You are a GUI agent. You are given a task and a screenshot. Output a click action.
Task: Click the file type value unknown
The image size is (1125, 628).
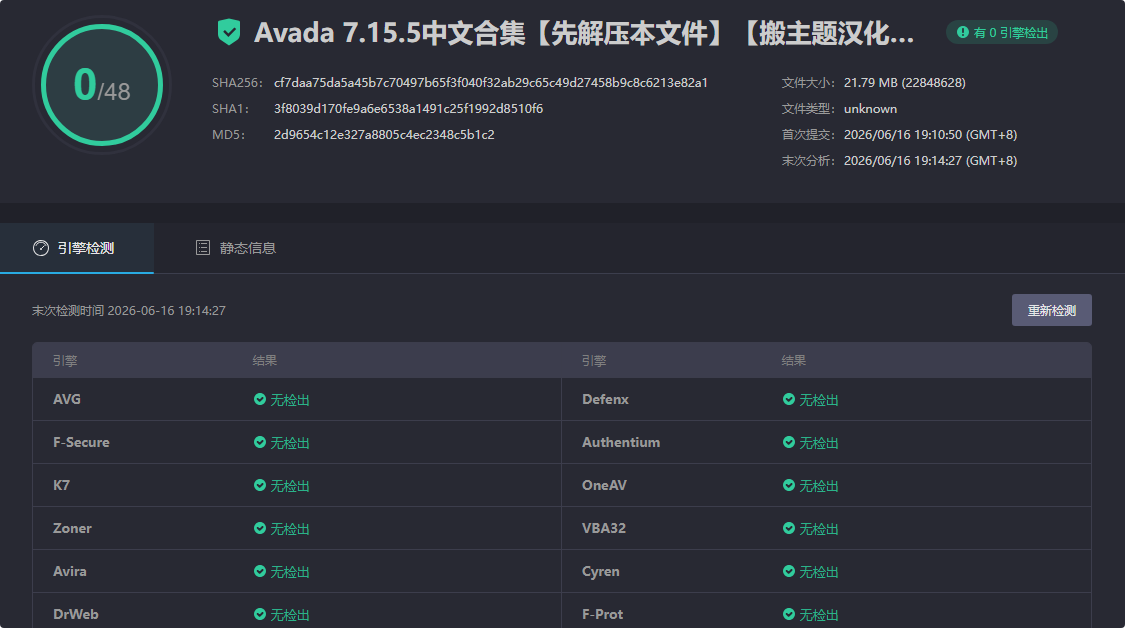870,108
